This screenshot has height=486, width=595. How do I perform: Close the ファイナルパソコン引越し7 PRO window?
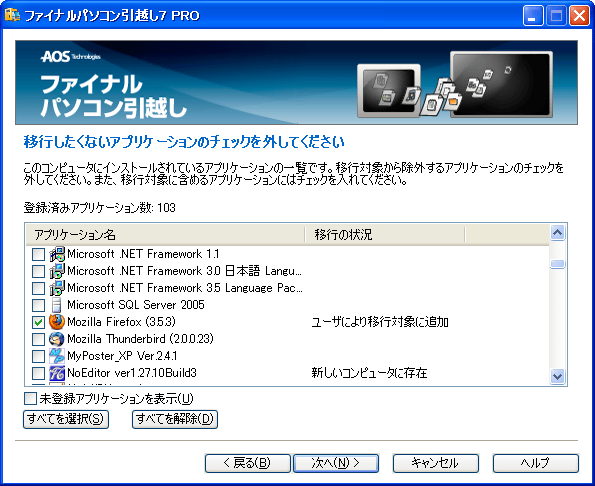[x=579, y=16]
